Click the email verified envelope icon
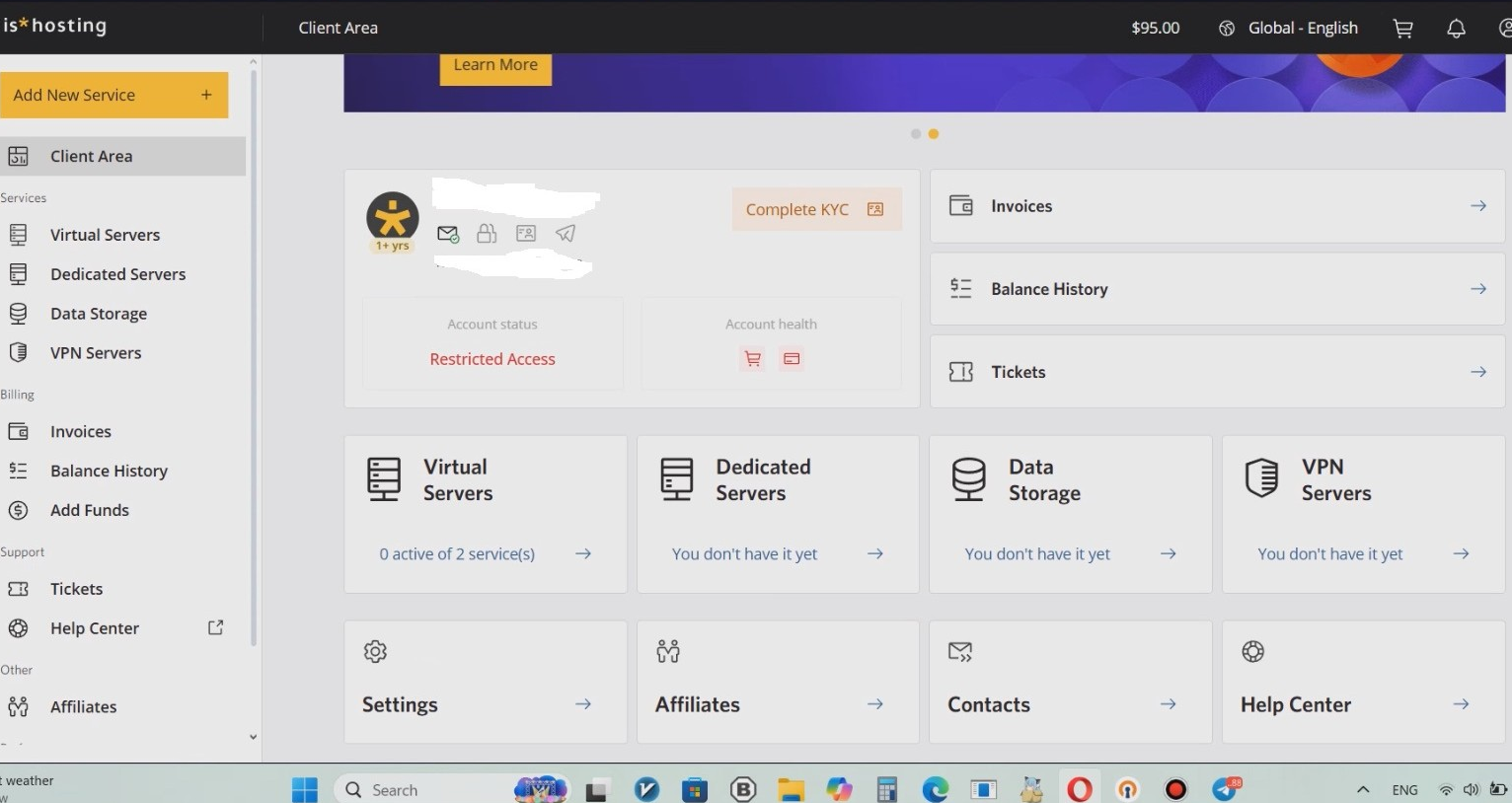 448,234
